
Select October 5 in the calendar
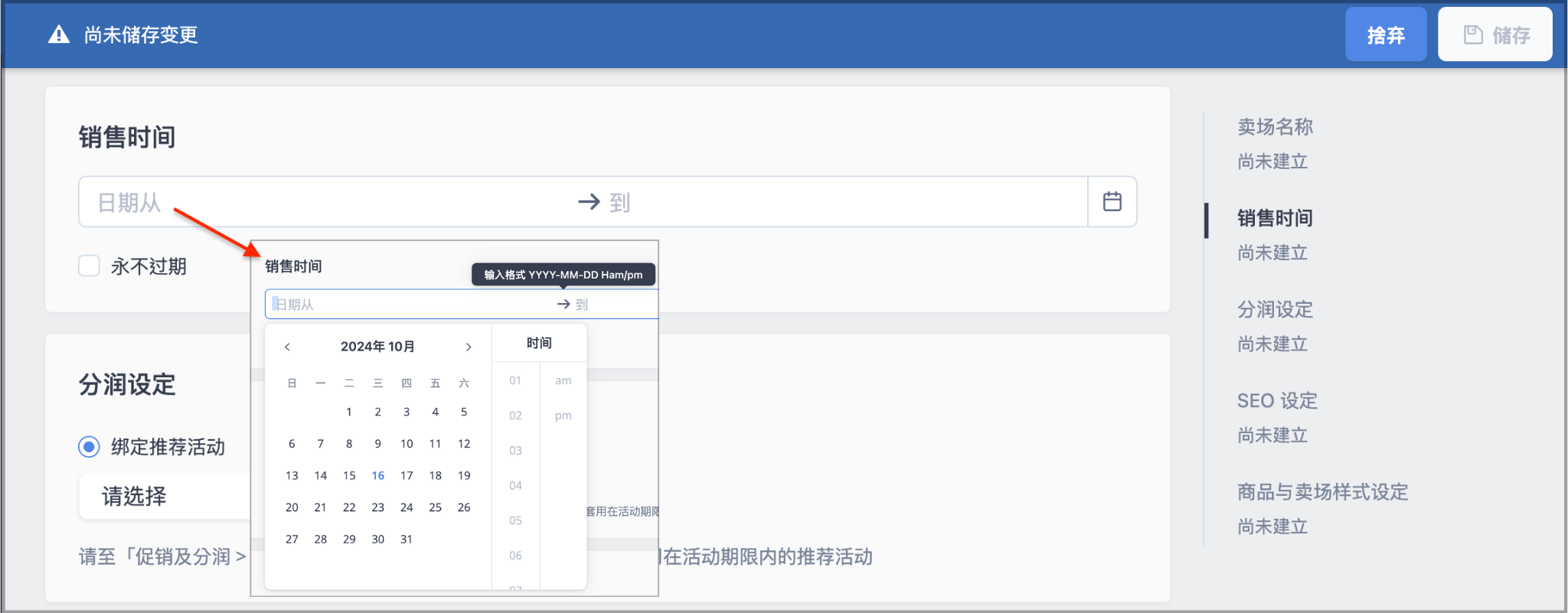[x=464, y=412]
